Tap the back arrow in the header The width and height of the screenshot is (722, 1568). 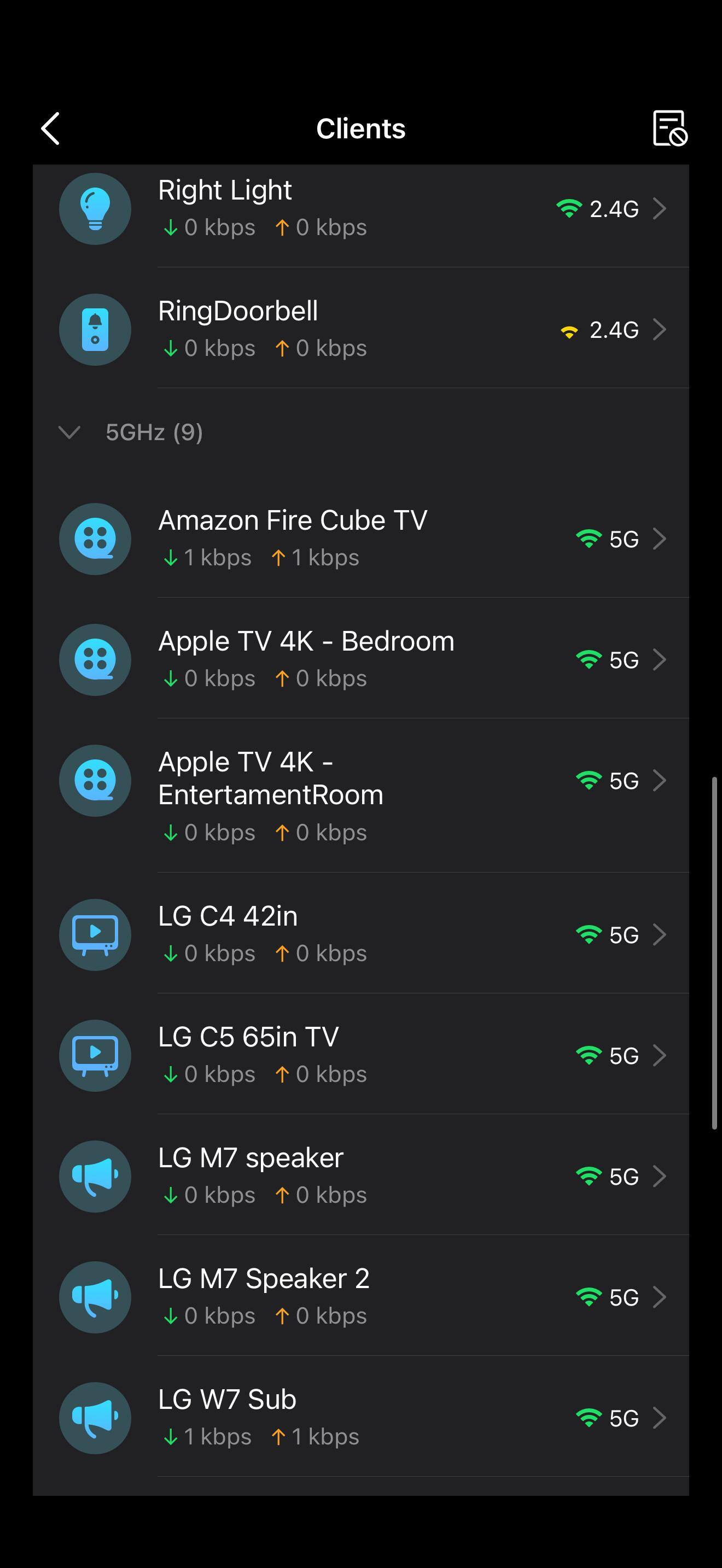(50, 128)
